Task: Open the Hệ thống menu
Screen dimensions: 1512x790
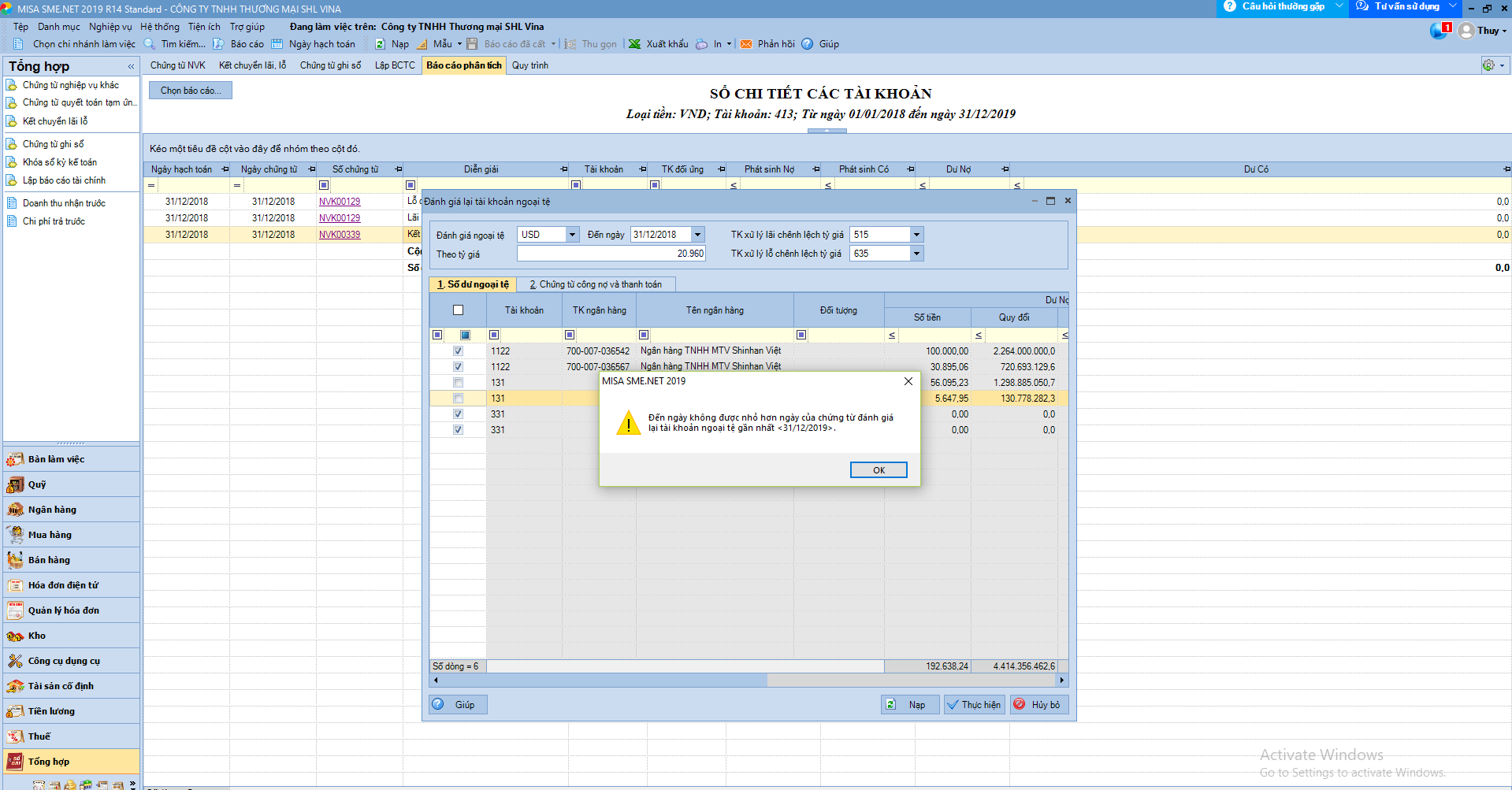Action: click(x=160, y=27)
